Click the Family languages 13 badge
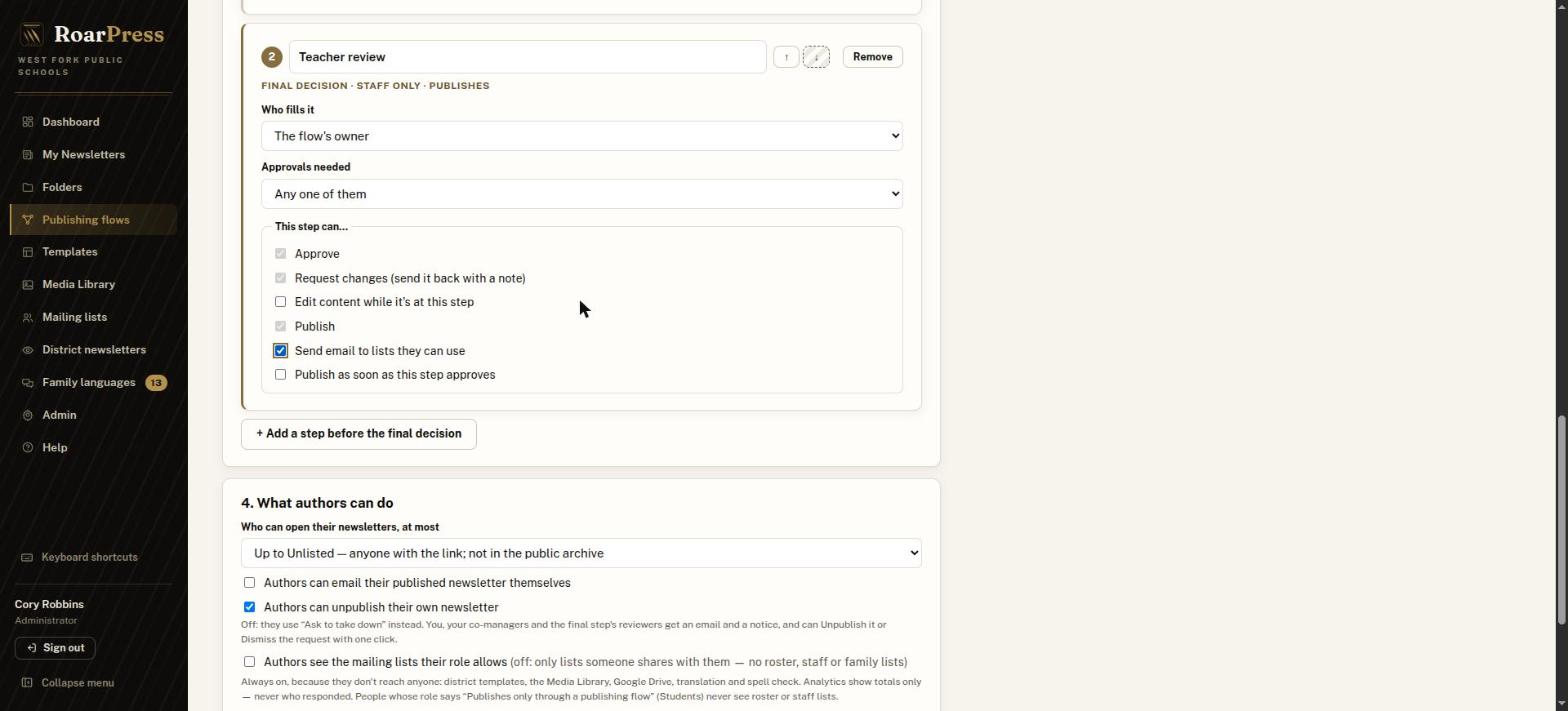The height and width of the screenshot is (711, 1568). (x=156, y=383)
